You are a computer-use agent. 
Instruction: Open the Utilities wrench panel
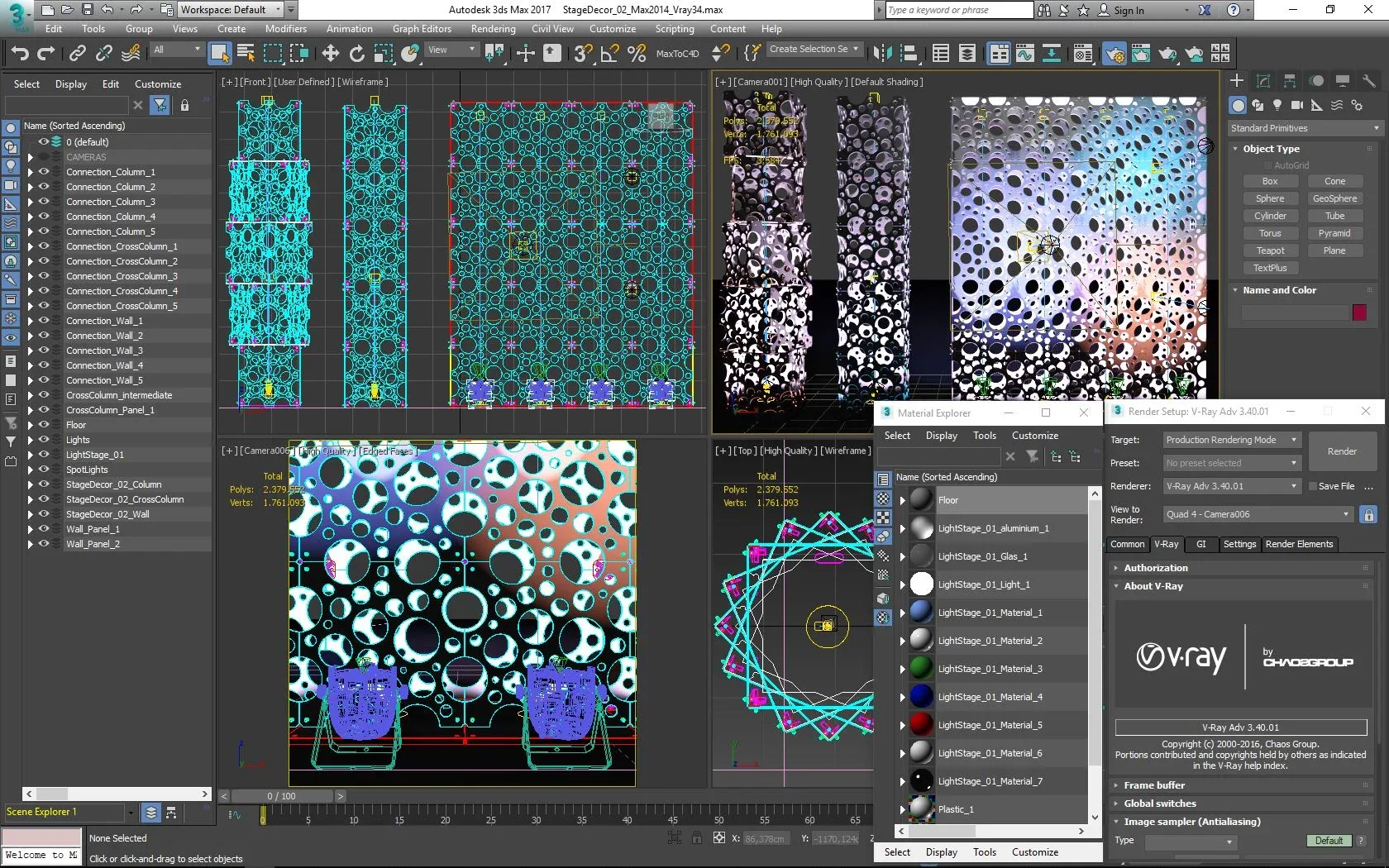[1369, 80]
